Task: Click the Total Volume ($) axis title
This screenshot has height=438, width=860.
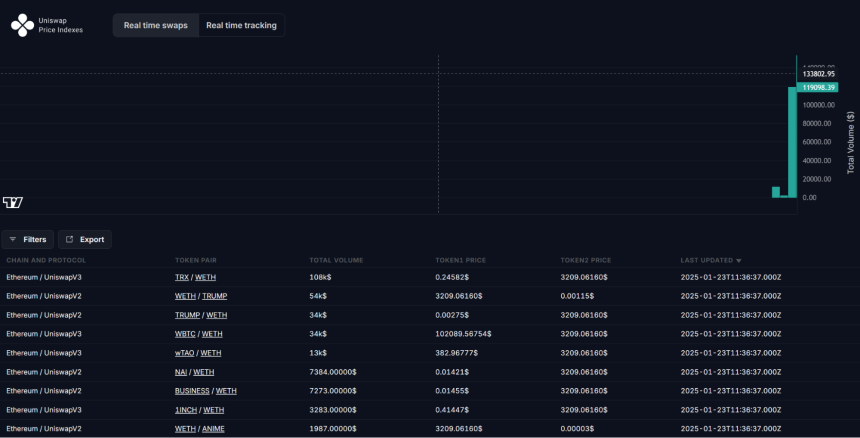Action: [x=851, y=143]
